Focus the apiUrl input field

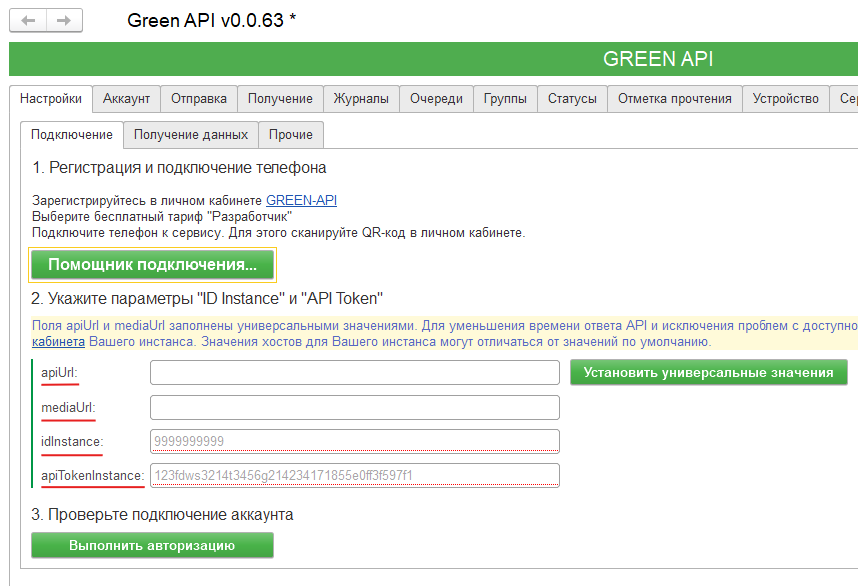coord(354,373)
